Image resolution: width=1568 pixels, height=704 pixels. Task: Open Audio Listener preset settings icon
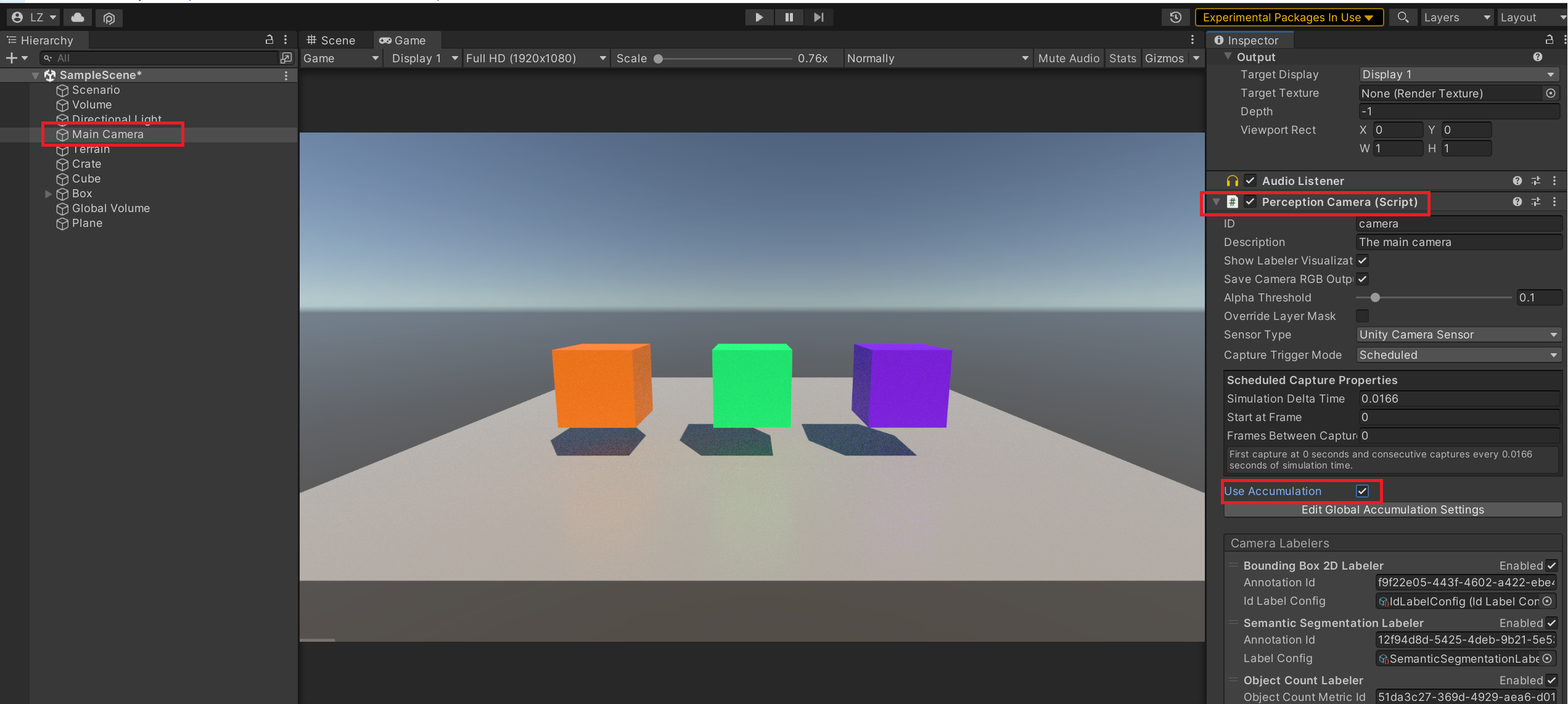click(x=1535, y=181)
